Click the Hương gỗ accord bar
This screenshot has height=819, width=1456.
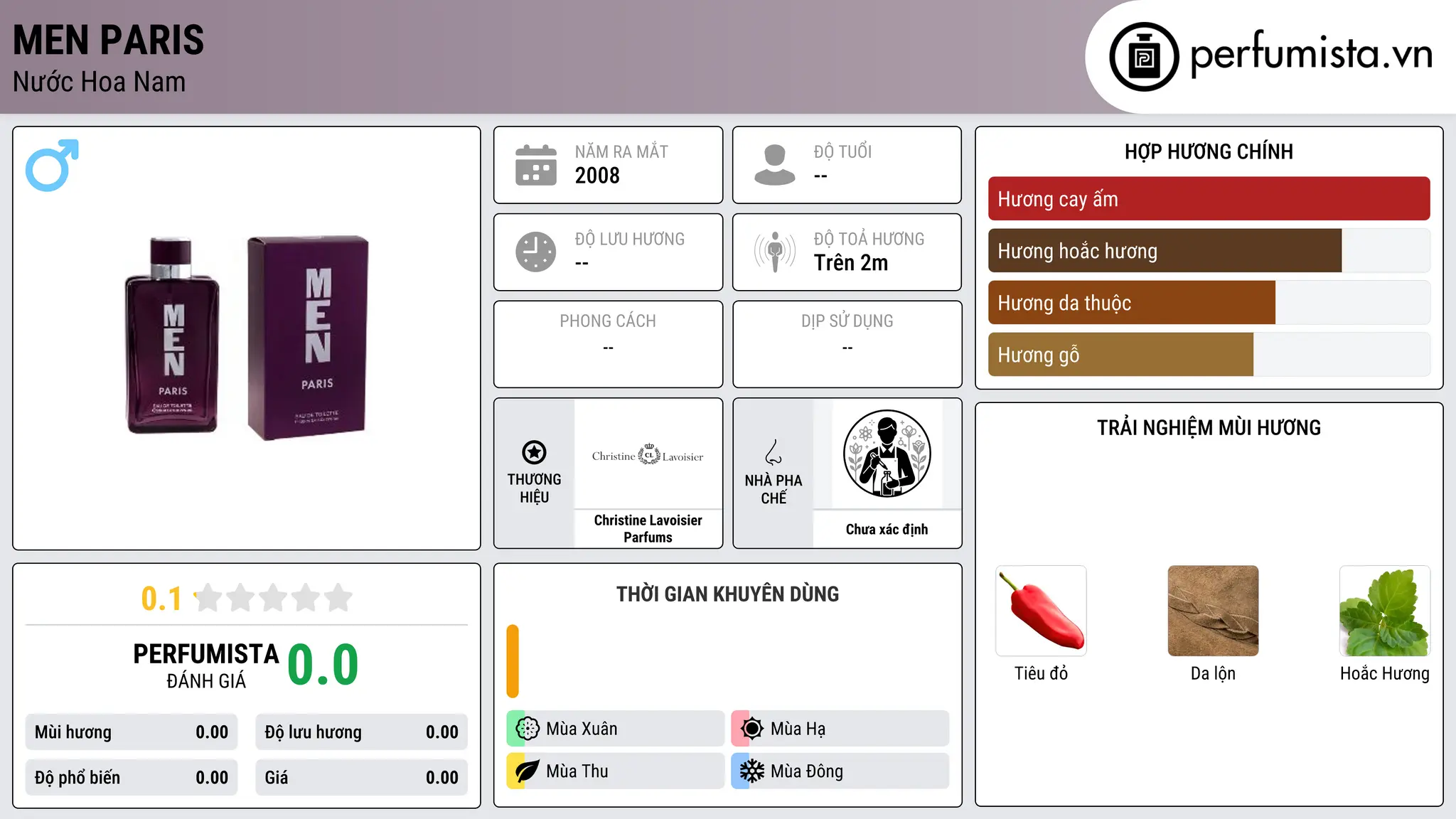pyautogui.click(x=1209, y=355)
